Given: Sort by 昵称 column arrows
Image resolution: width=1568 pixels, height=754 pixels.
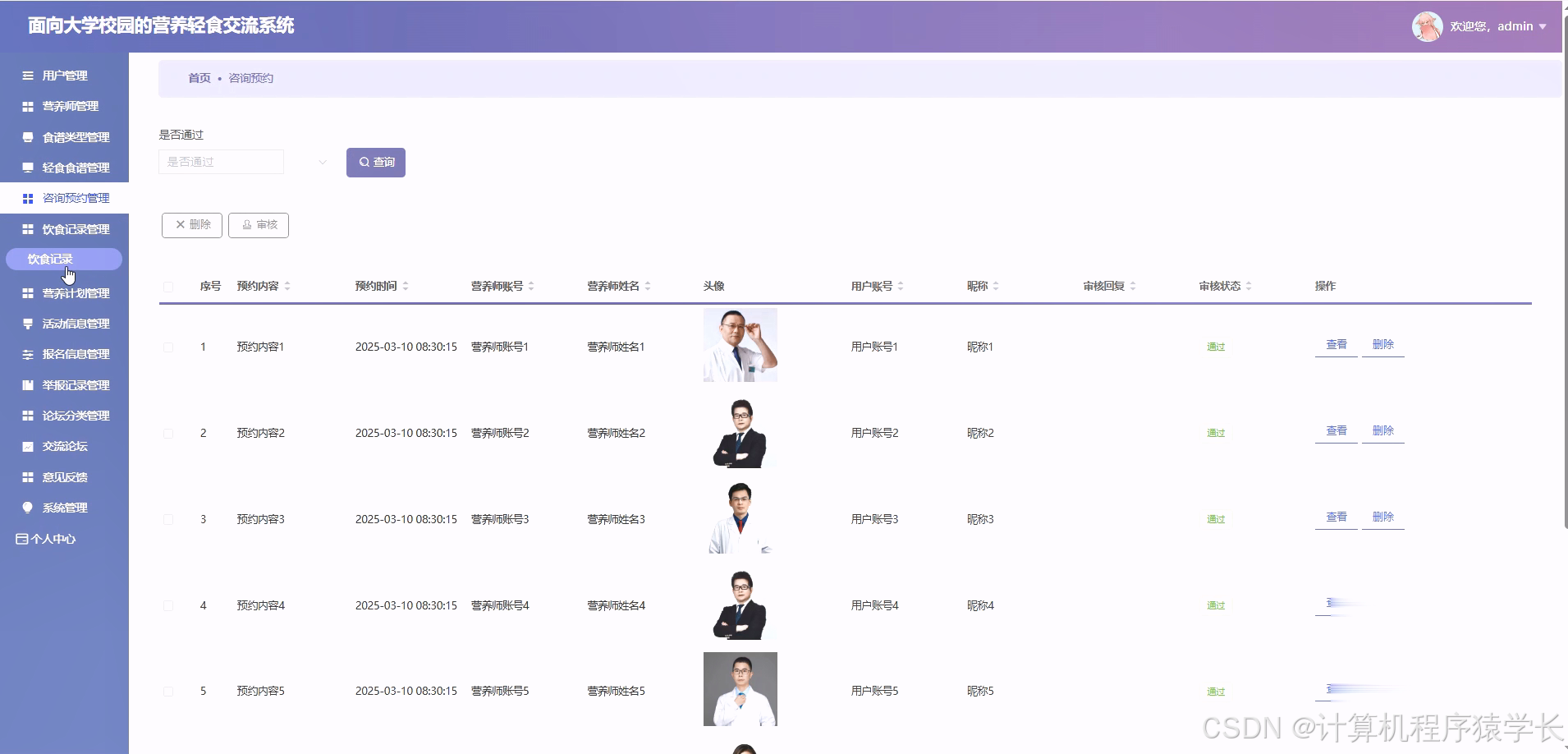Looking at the screenshot, I should (x=996, y=286).
